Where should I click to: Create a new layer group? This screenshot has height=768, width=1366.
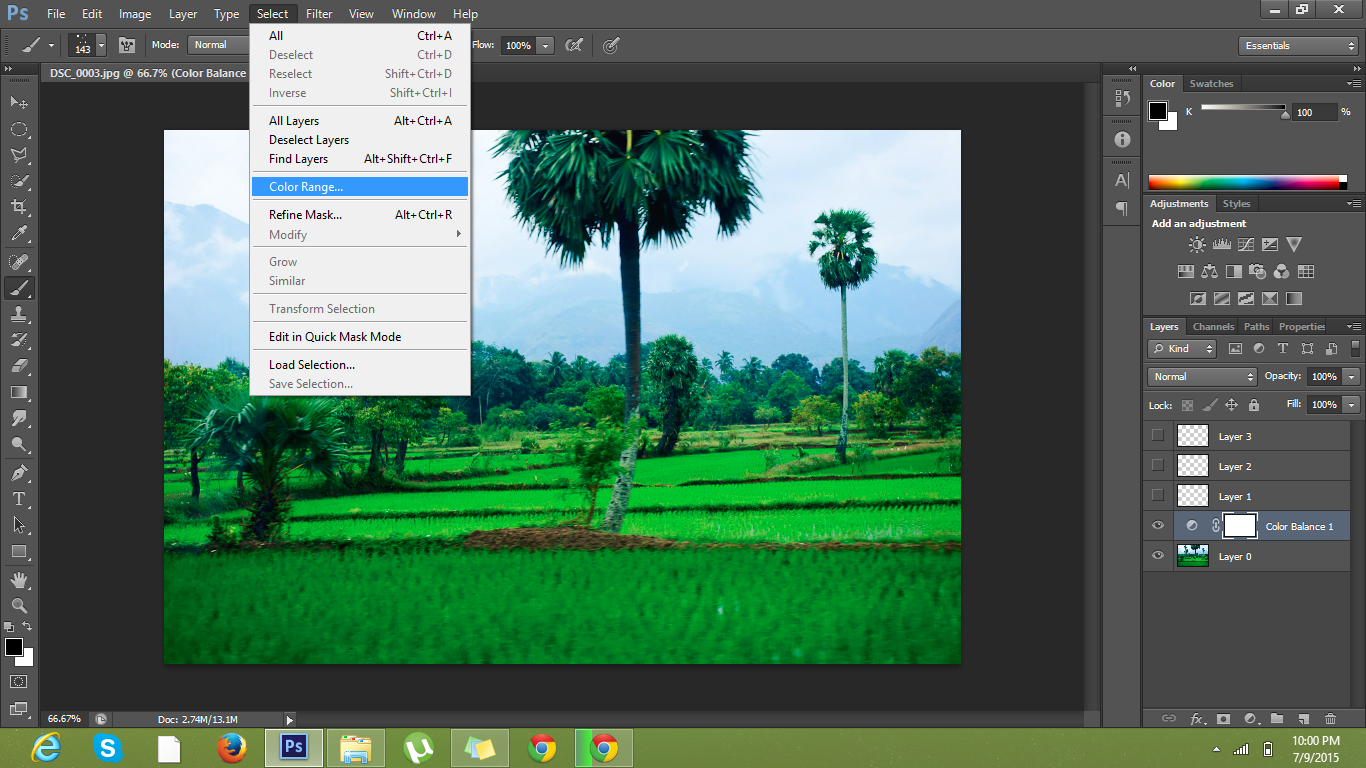1277,718
